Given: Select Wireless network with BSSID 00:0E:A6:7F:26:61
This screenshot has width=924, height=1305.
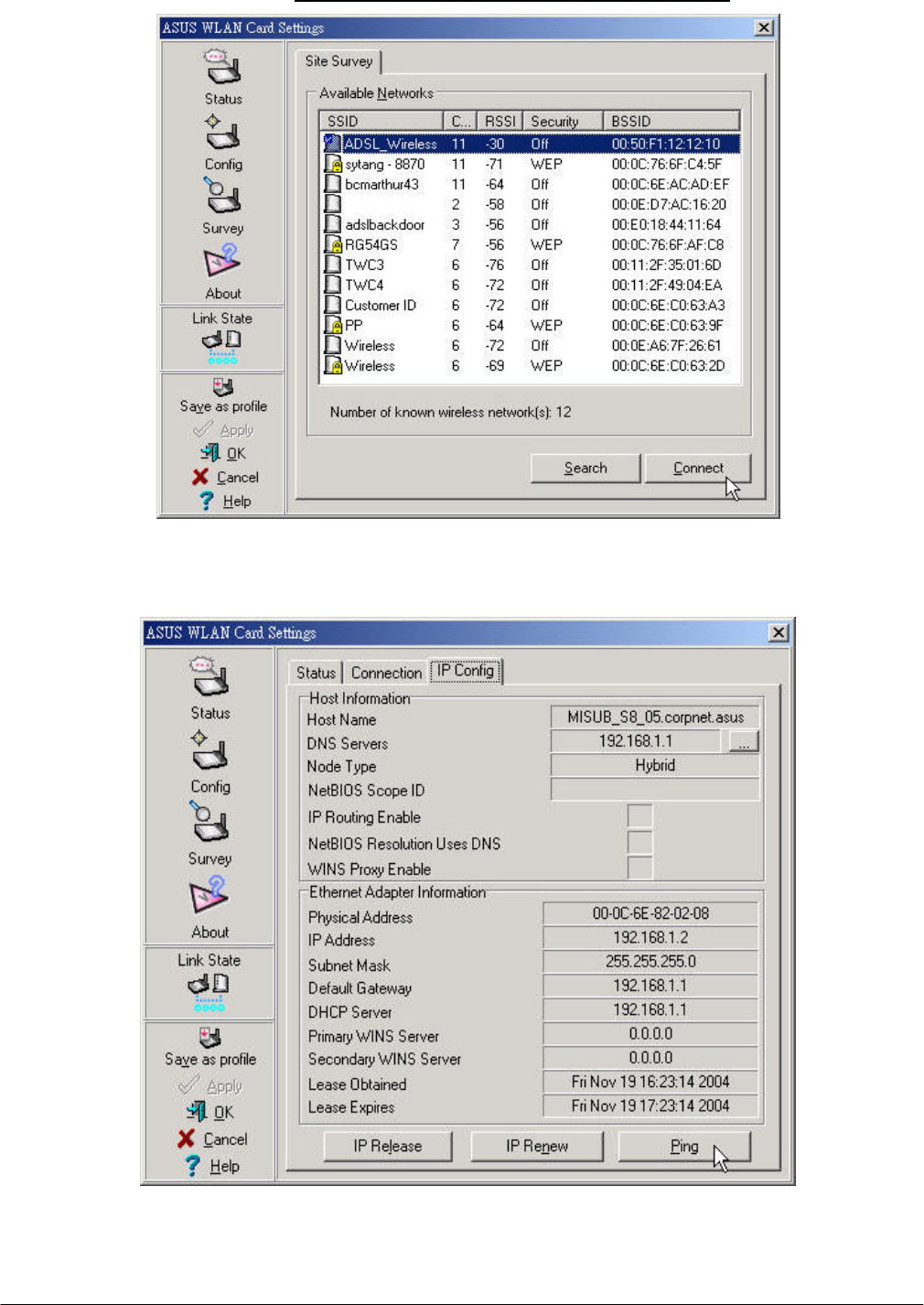Looking at the screenshot, I should (x=530, y=345).
